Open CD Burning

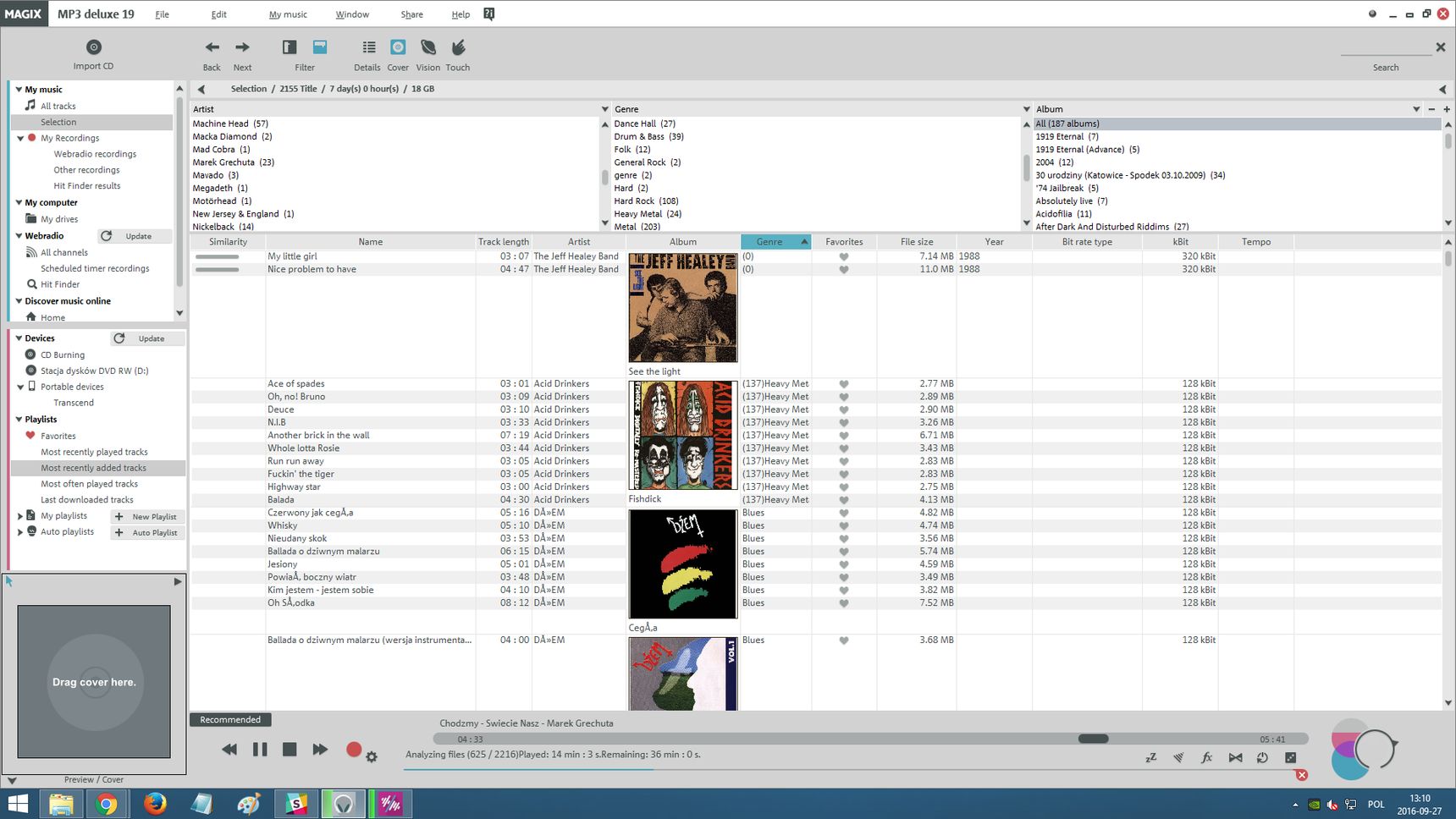pos(63,355)
